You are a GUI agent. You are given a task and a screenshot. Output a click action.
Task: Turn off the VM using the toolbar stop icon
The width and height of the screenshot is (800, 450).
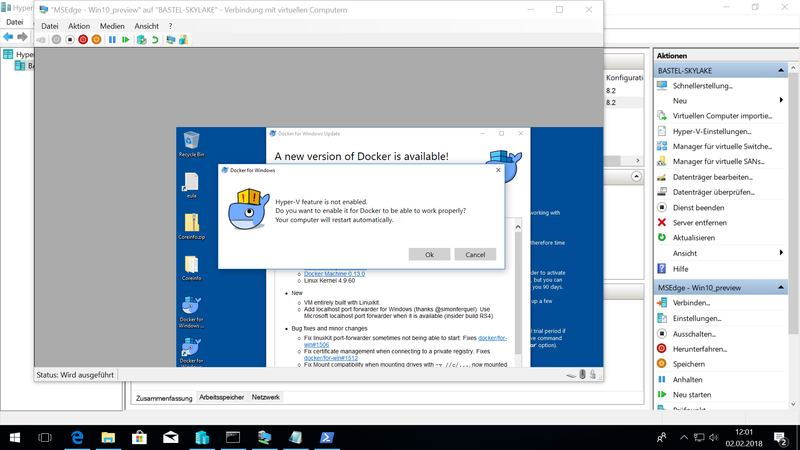[x=70, y=40]
